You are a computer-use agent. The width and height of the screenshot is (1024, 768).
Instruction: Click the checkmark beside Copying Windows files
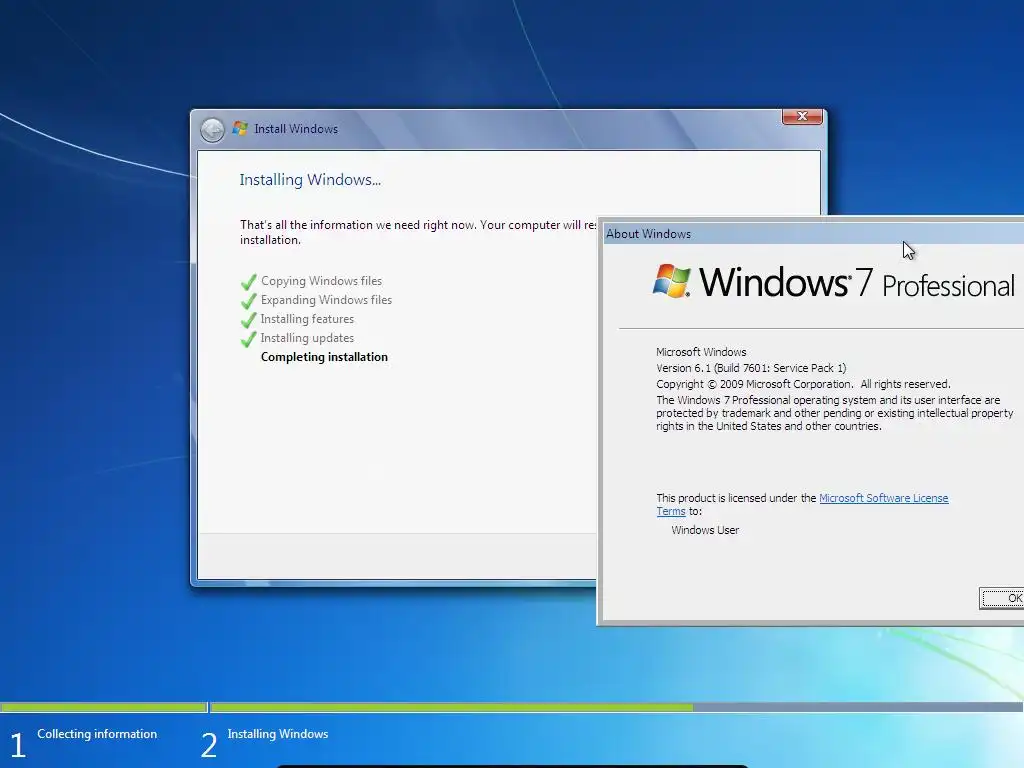[x=249, y=282]
